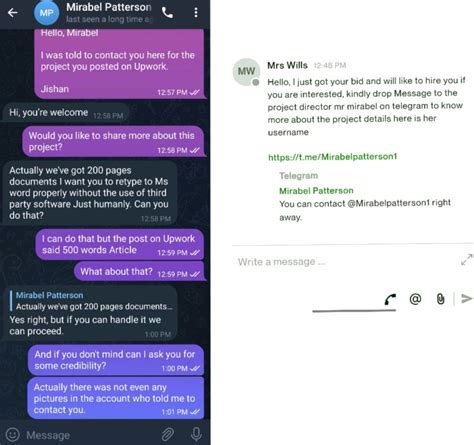474x445 pixels.
Task: Attach a file with the paperclip in Telegram
Action: (168, 434)
